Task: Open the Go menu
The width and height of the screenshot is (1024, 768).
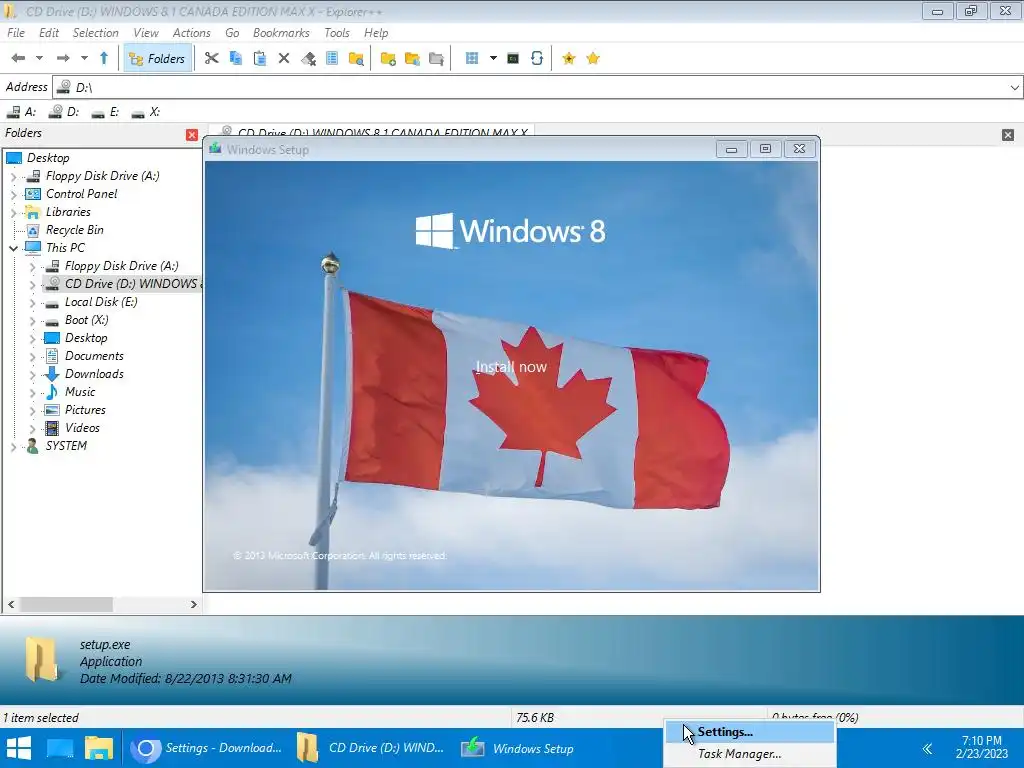Action: click(x=232, y=33)
